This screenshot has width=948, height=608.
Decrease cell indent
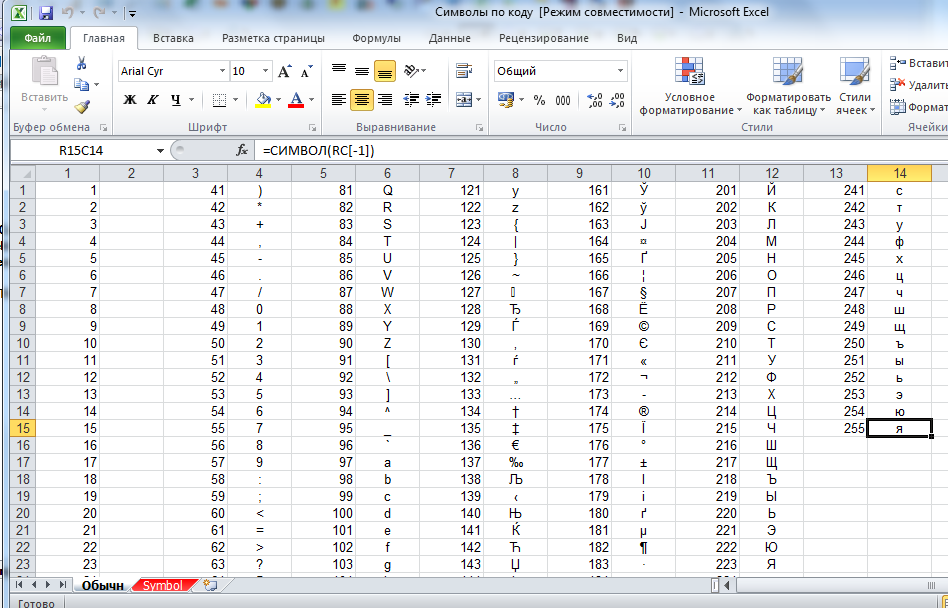(x=411, y=100)
